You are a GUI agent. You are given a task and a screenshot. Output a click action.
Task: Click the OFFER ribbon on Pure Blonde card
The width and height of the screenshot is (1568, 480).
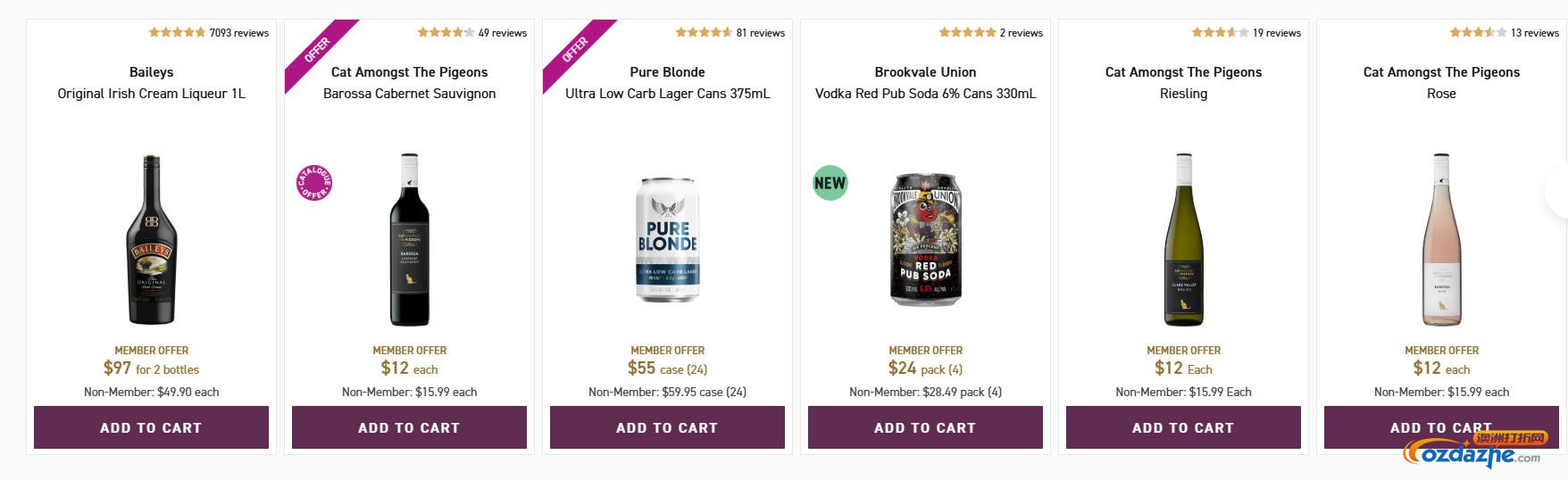[573, 50]
